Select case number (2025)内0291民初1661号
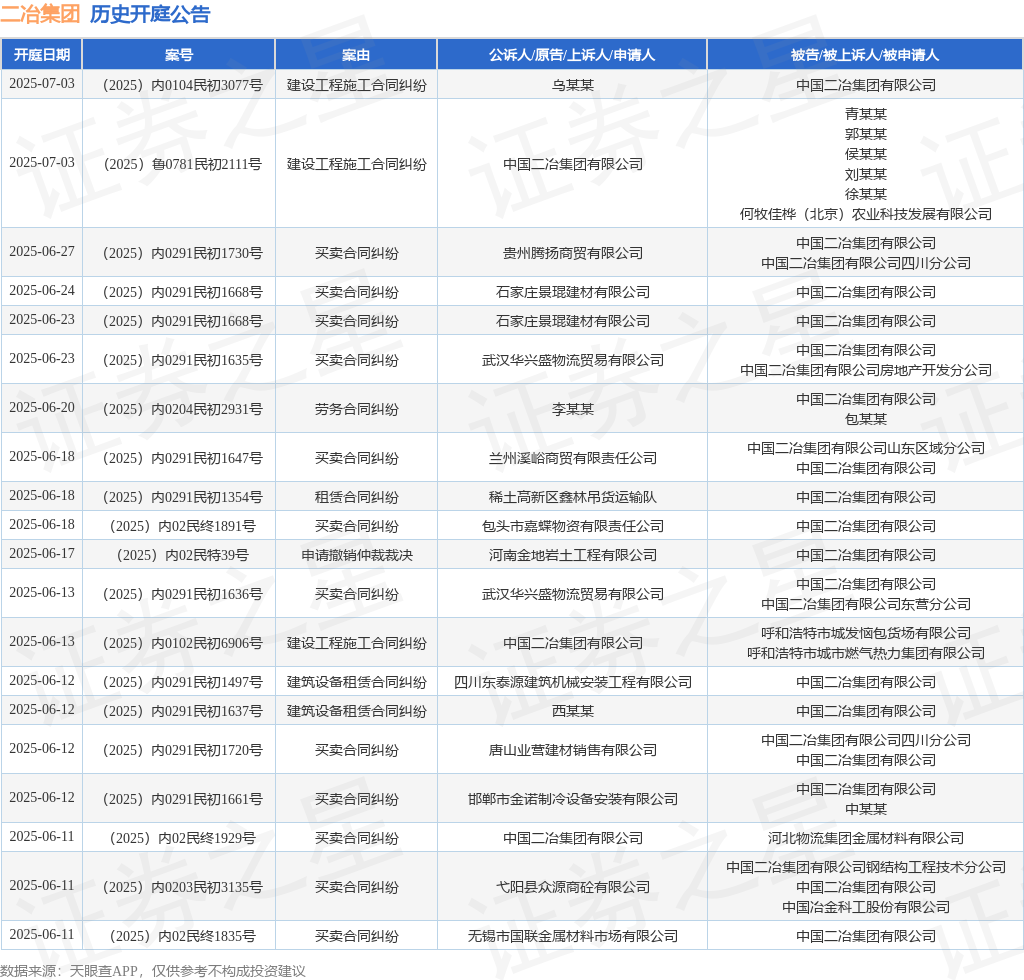 click(183, 799)
